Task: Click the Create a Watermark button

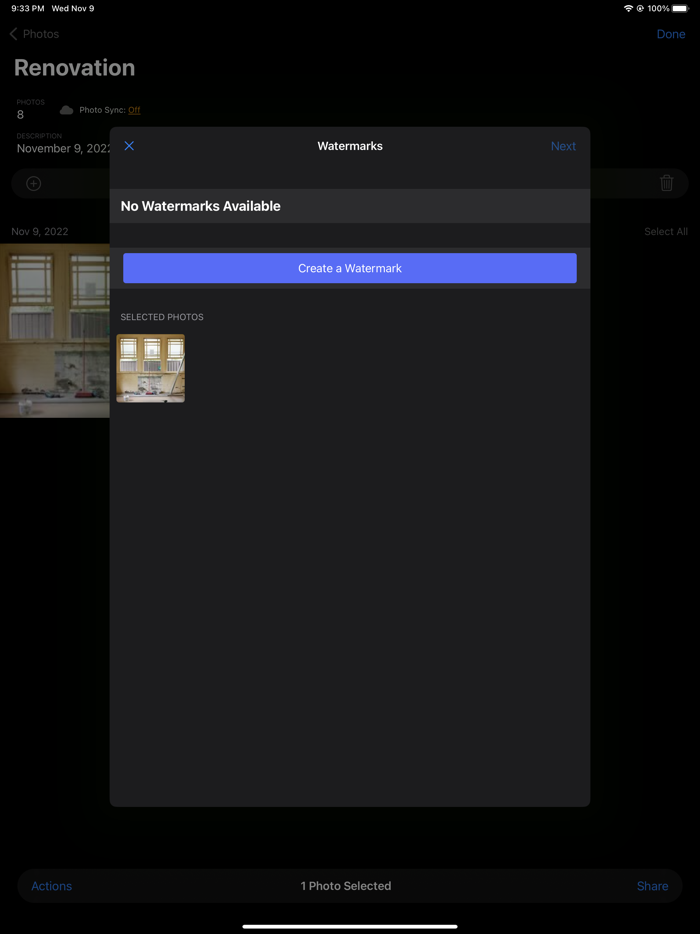Action: tap(350, 268)
